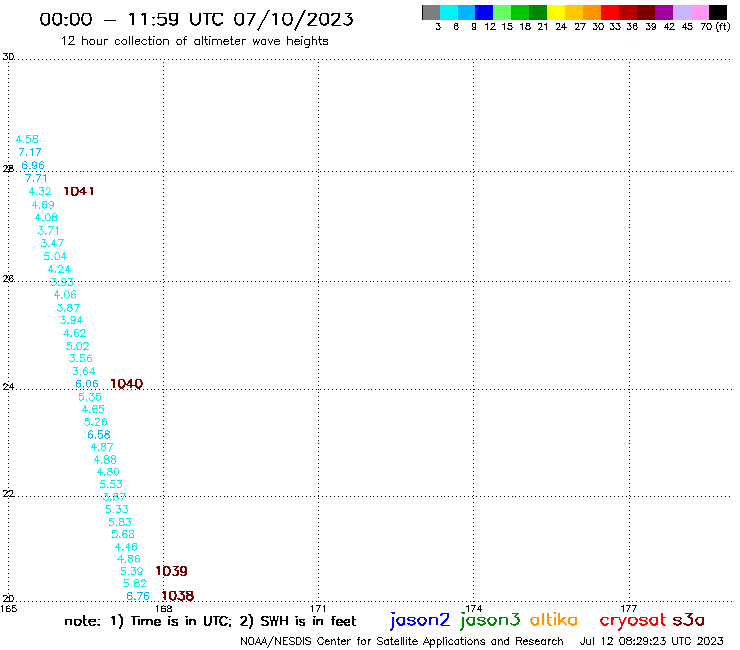
Task: Click the bright red swatch in the color scale
Action: pyautogui.click(x=610, y=12)
